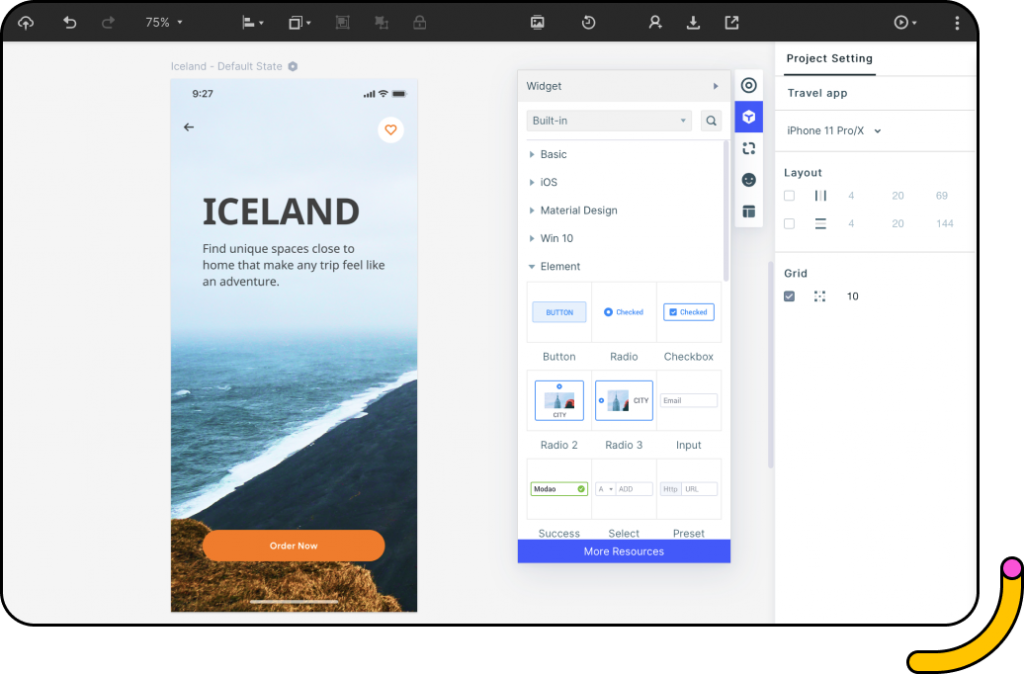Viewport: 1024px width, 674px height.
Task: Select the Project Setting tab
Action: coord(829,58)
